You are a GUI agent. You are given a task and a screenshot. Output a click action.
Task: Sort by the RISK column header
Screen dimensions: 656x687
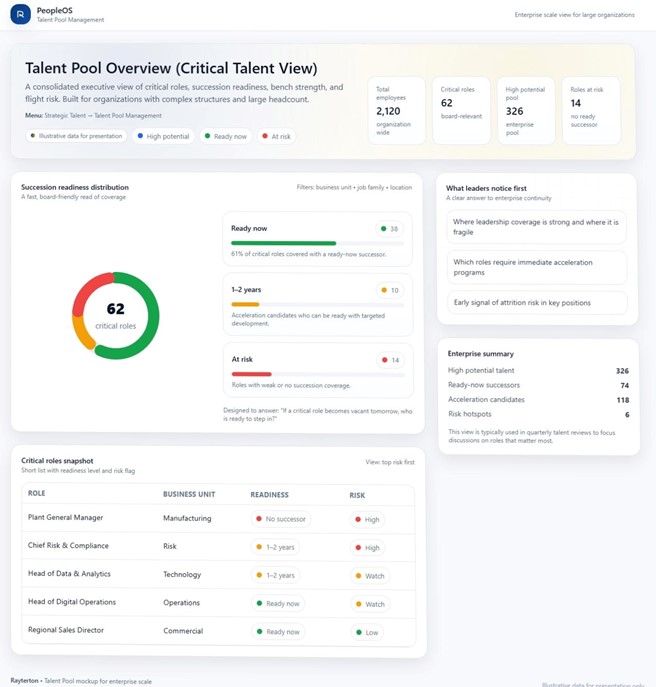[357, 495]
